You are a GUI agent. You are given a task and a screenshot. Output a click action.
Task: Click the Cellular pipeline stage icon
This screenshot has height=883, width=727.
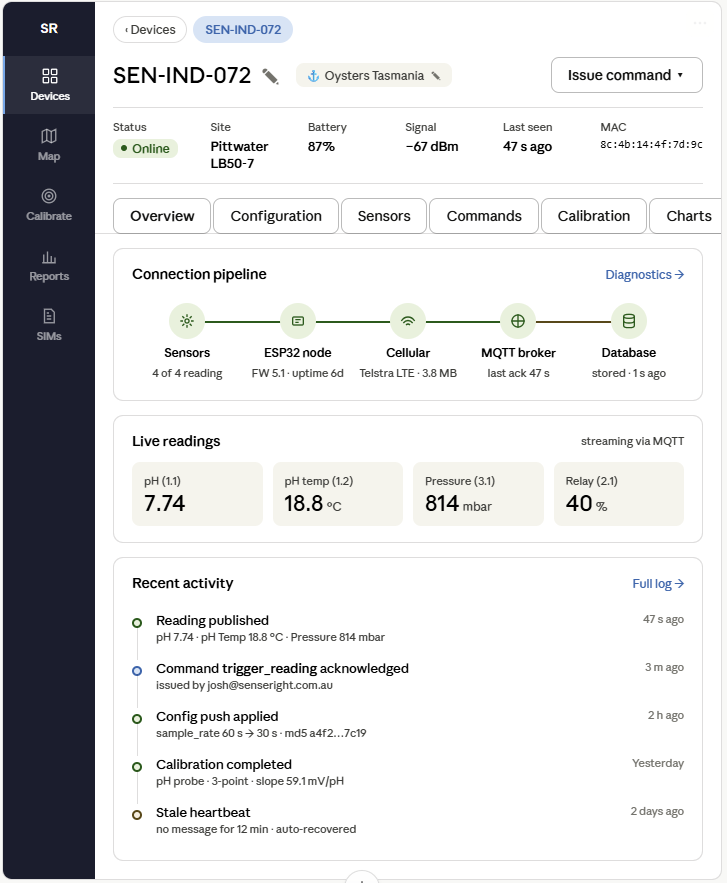[408, 321]
